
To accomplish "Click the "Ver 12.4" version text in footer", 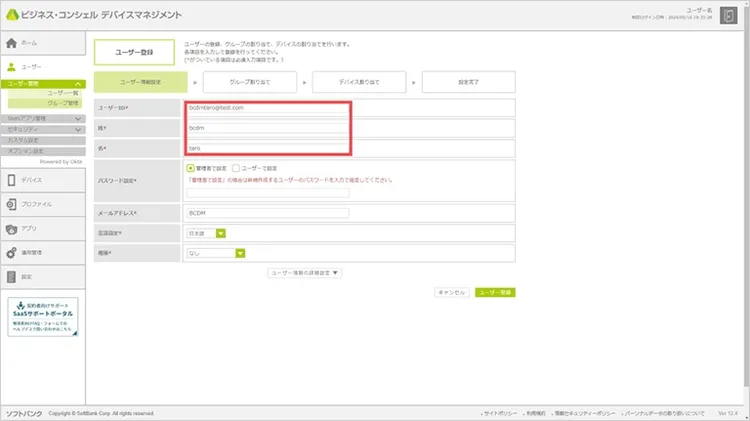I will [x=728, y=413].
